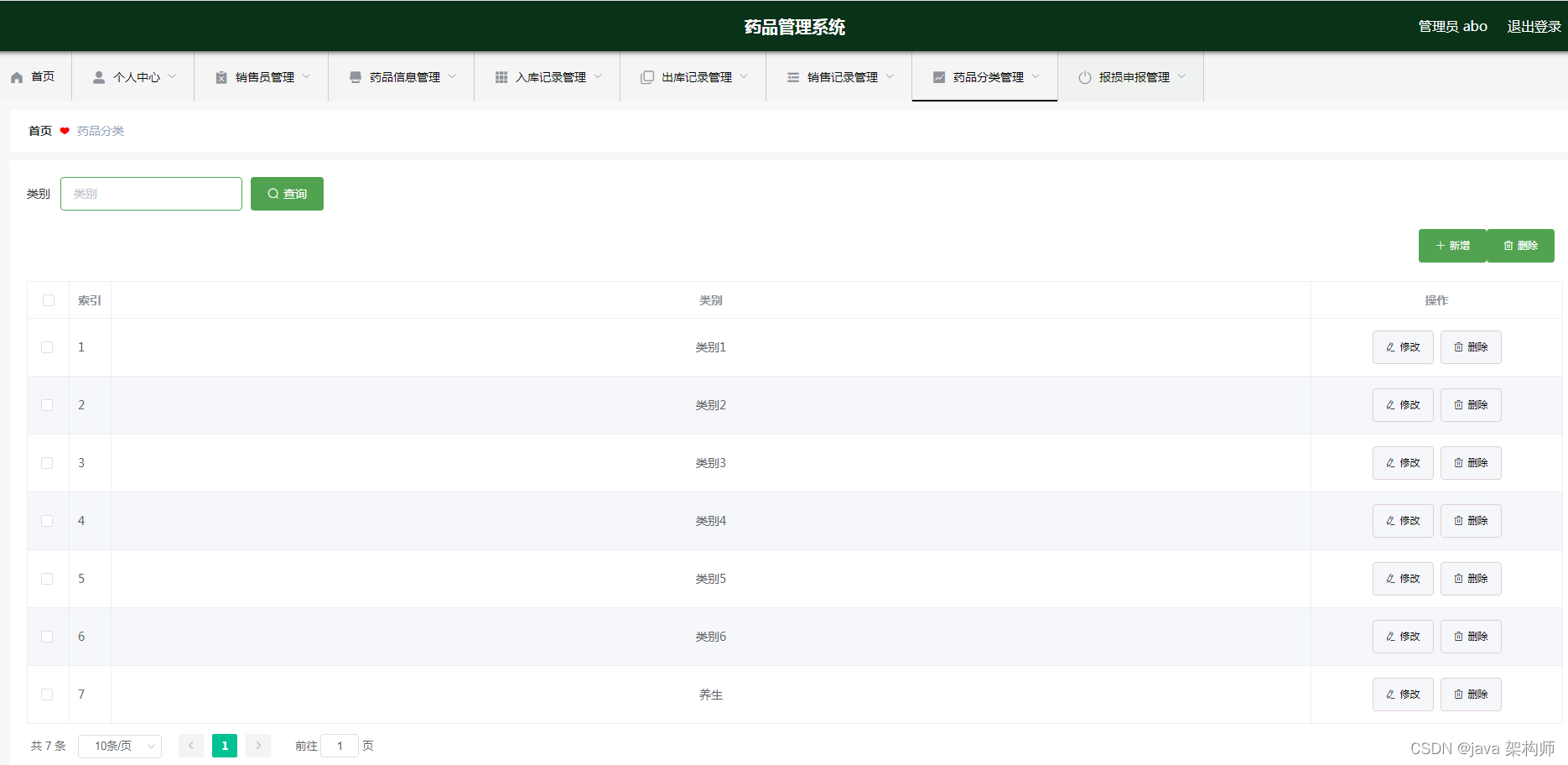
Task: Click the magnifier icon in 查询 button
Action: click(x=273, y=194)
